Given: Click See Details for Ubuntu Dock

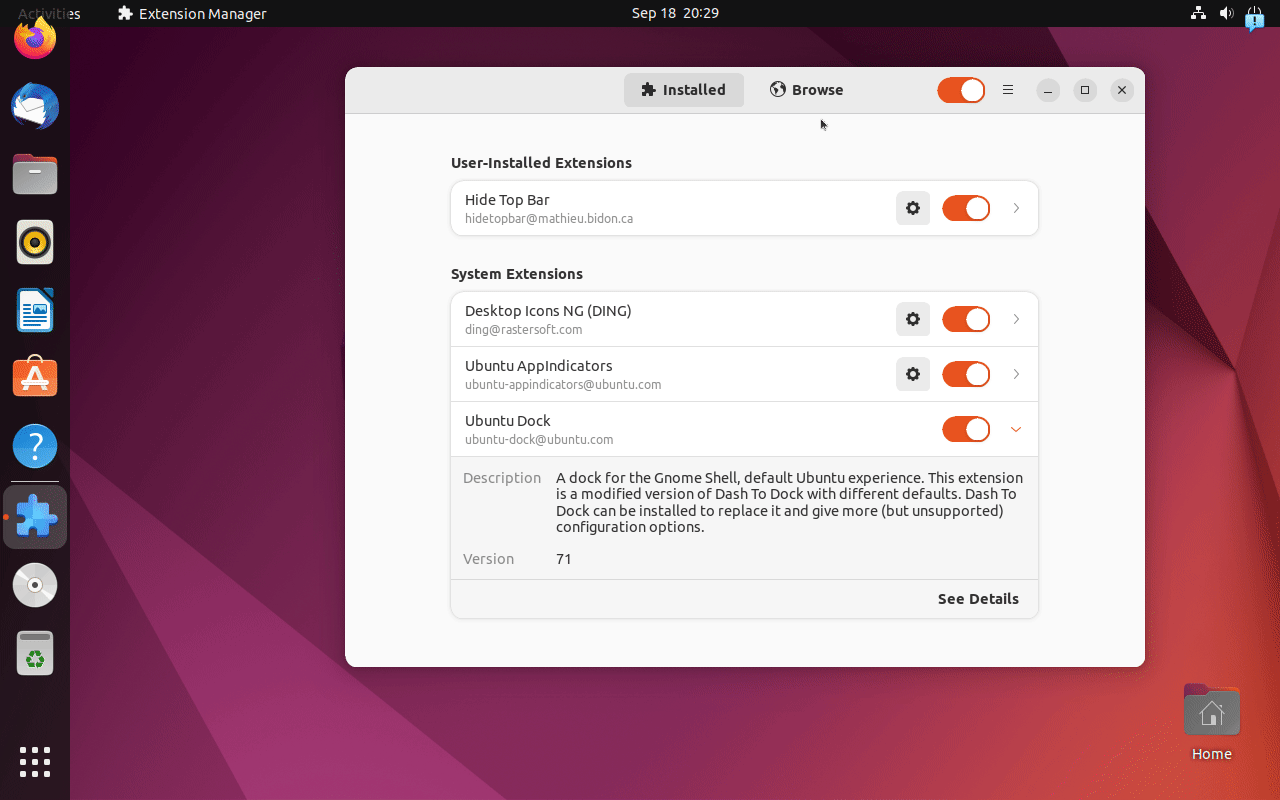Looking at the screenshot, I should coord(977,599).
